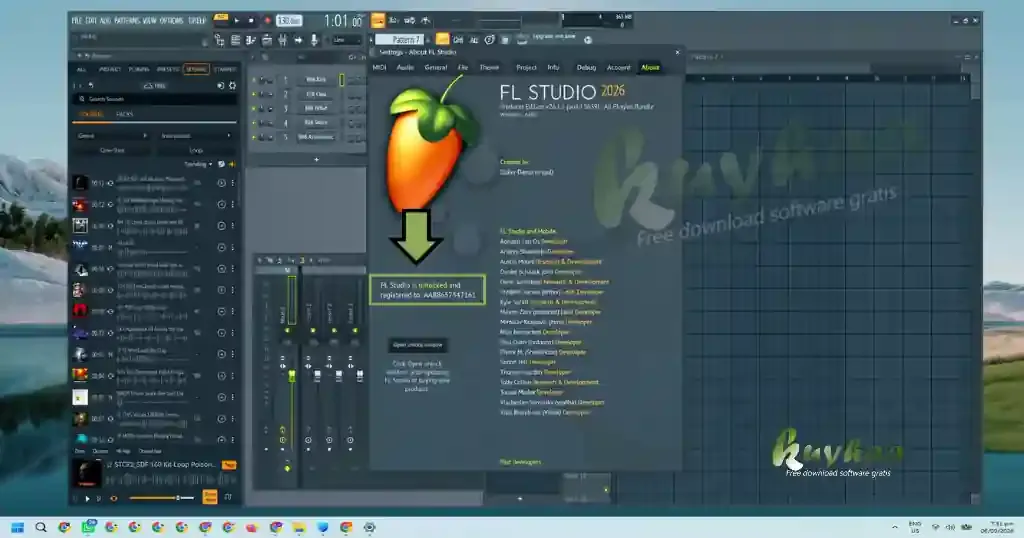
Task: Click the orange Tags button in preview
Action: point(229,465)
